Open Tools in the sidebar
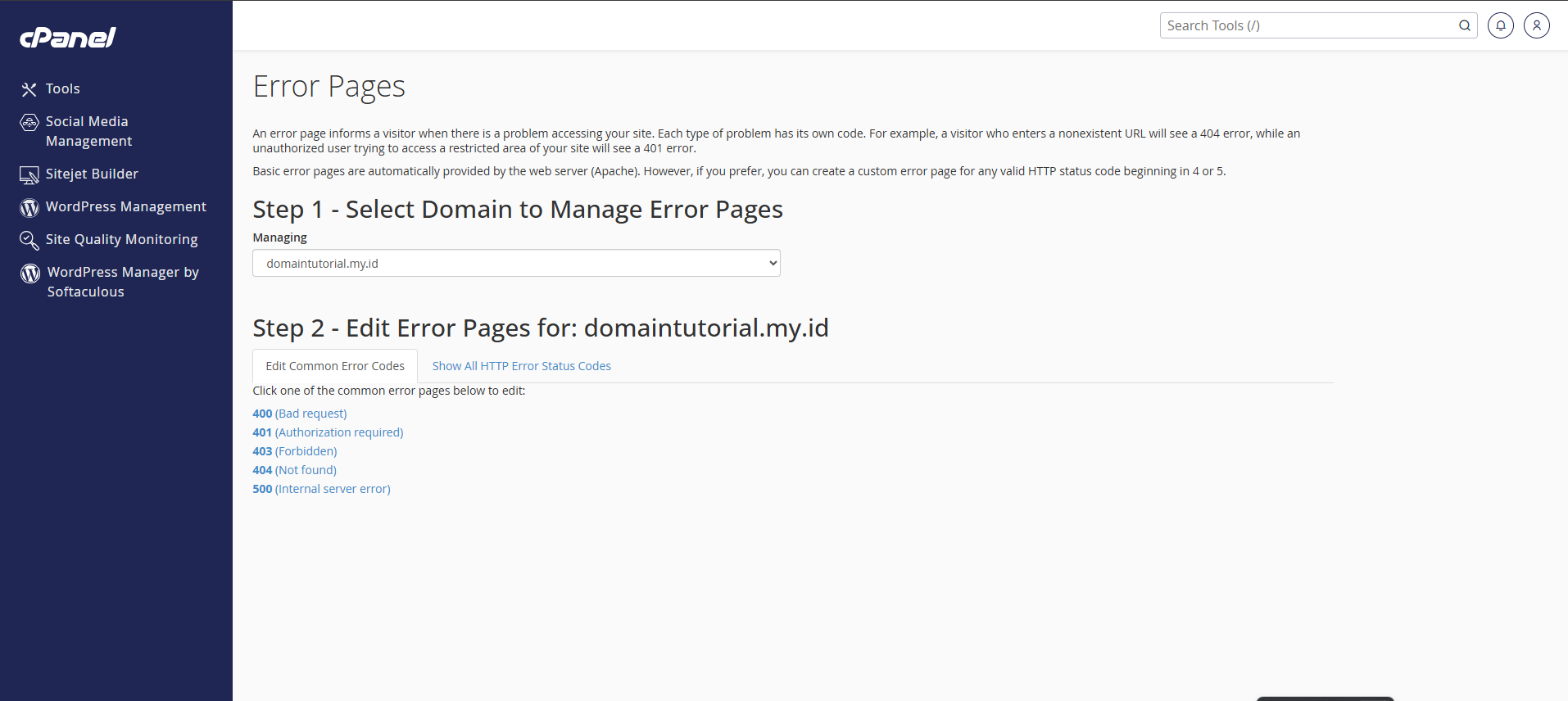The height and width of the screenshot is (701, 1568). coord(63,88)
